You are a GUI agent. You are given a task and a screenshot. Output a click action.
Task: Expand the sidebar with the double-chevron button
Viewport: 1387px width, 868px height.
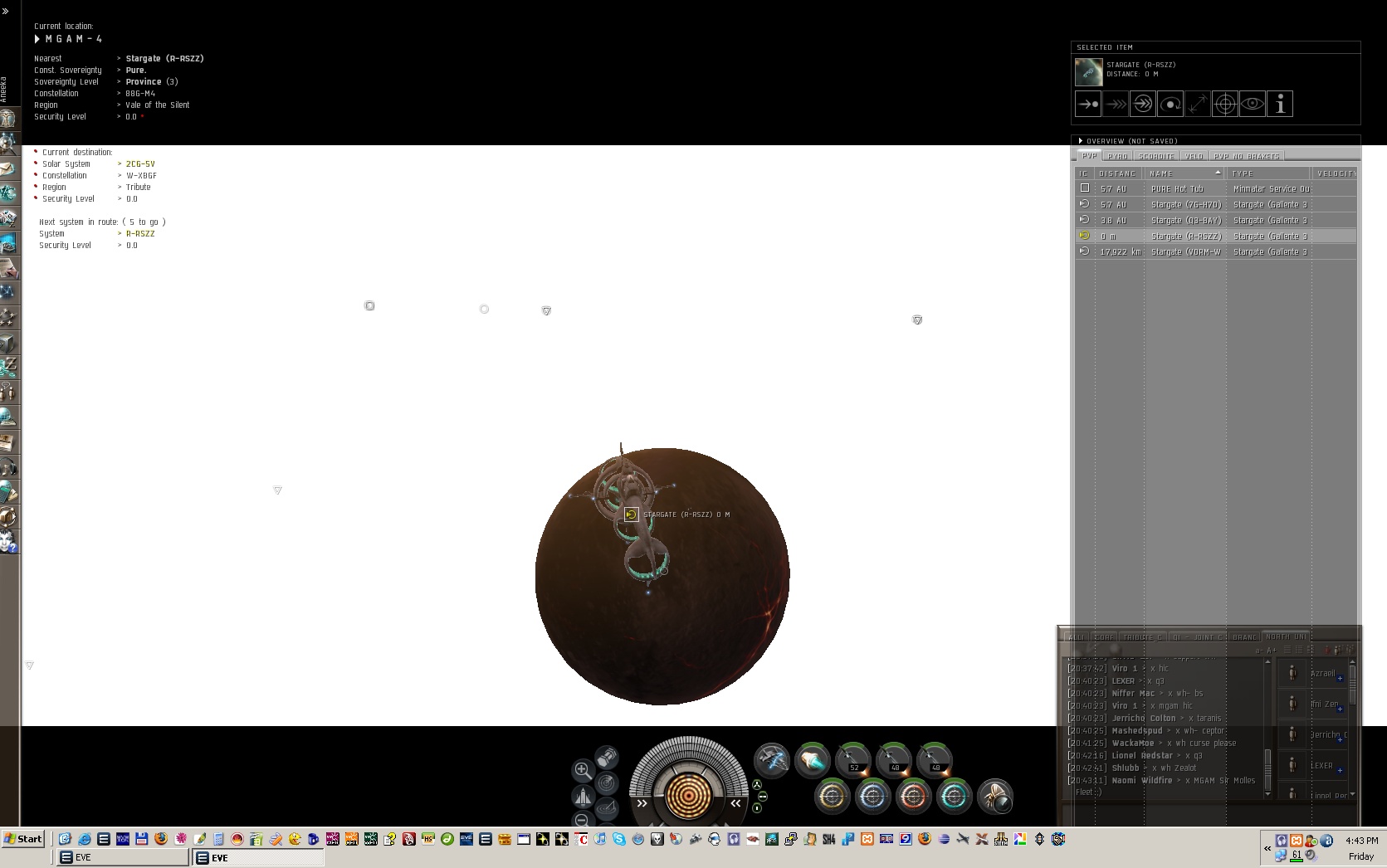click(6, 12)
